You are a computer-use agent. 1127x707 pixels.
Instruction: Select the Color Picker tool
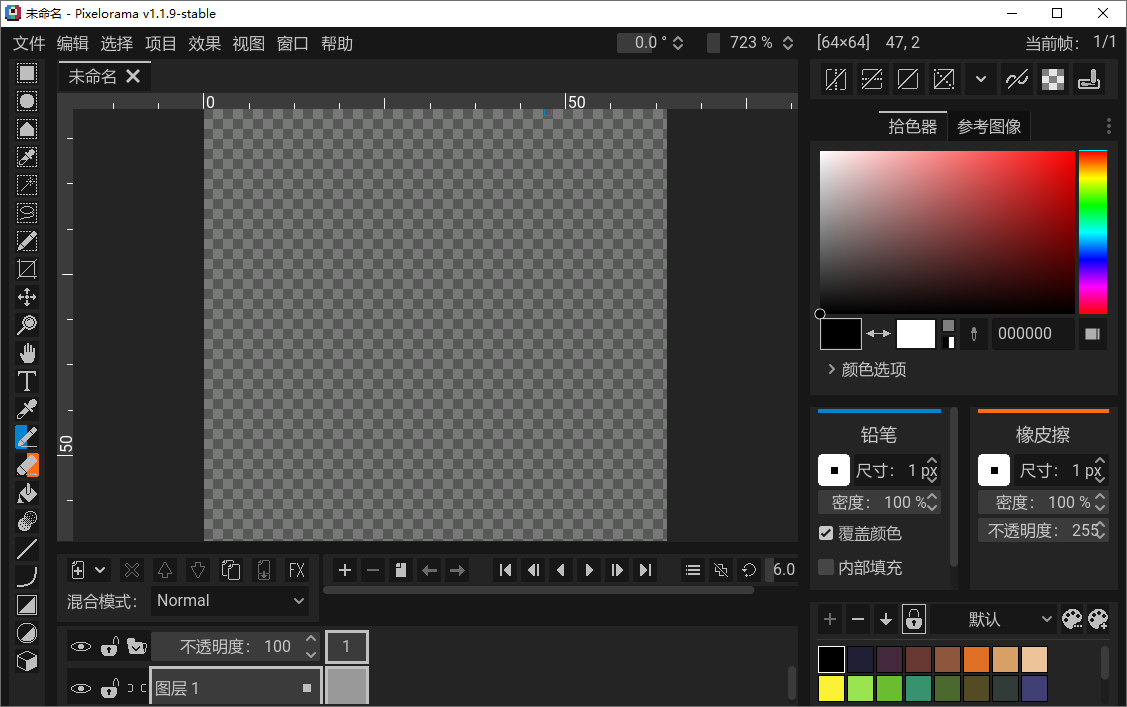27,408
